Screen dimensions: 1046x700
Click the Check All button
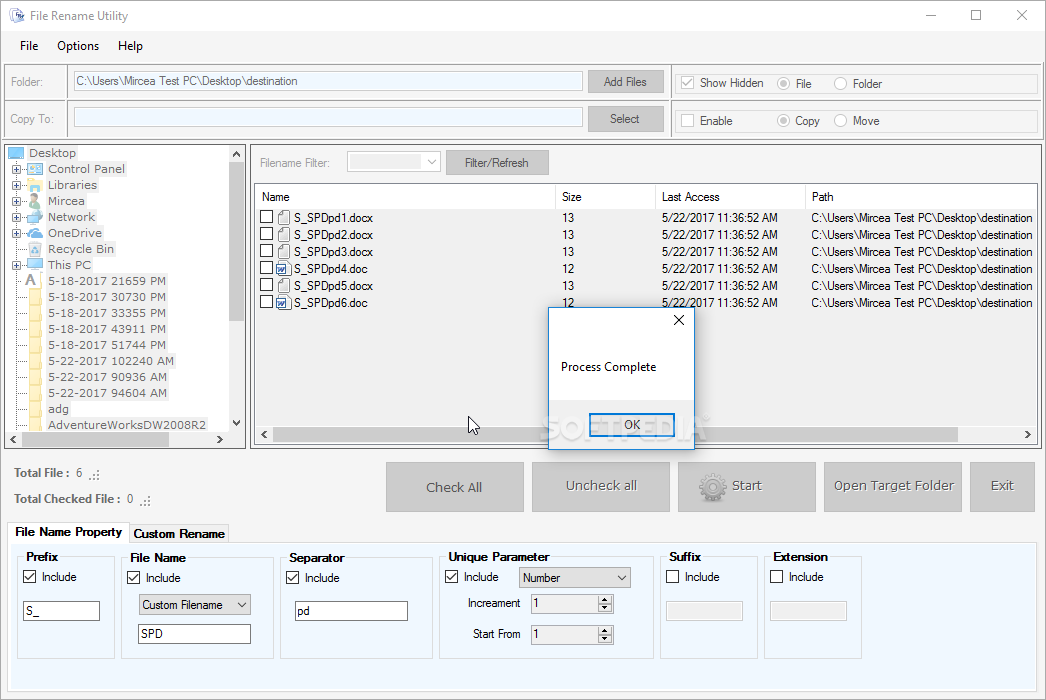pos(454,487)
